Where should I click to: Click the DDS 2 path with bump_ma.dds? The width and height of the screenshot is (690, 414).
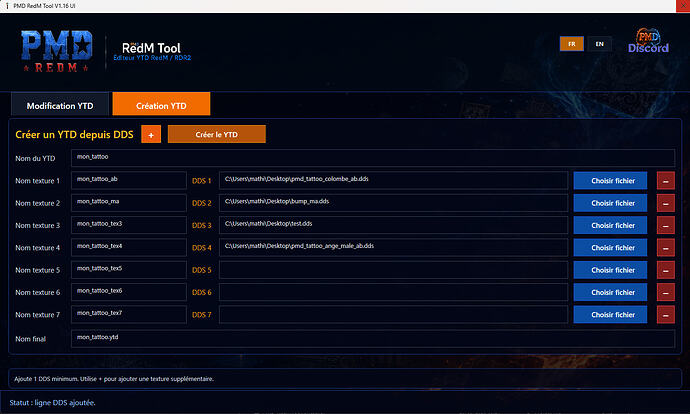click(x=393, y=203)
